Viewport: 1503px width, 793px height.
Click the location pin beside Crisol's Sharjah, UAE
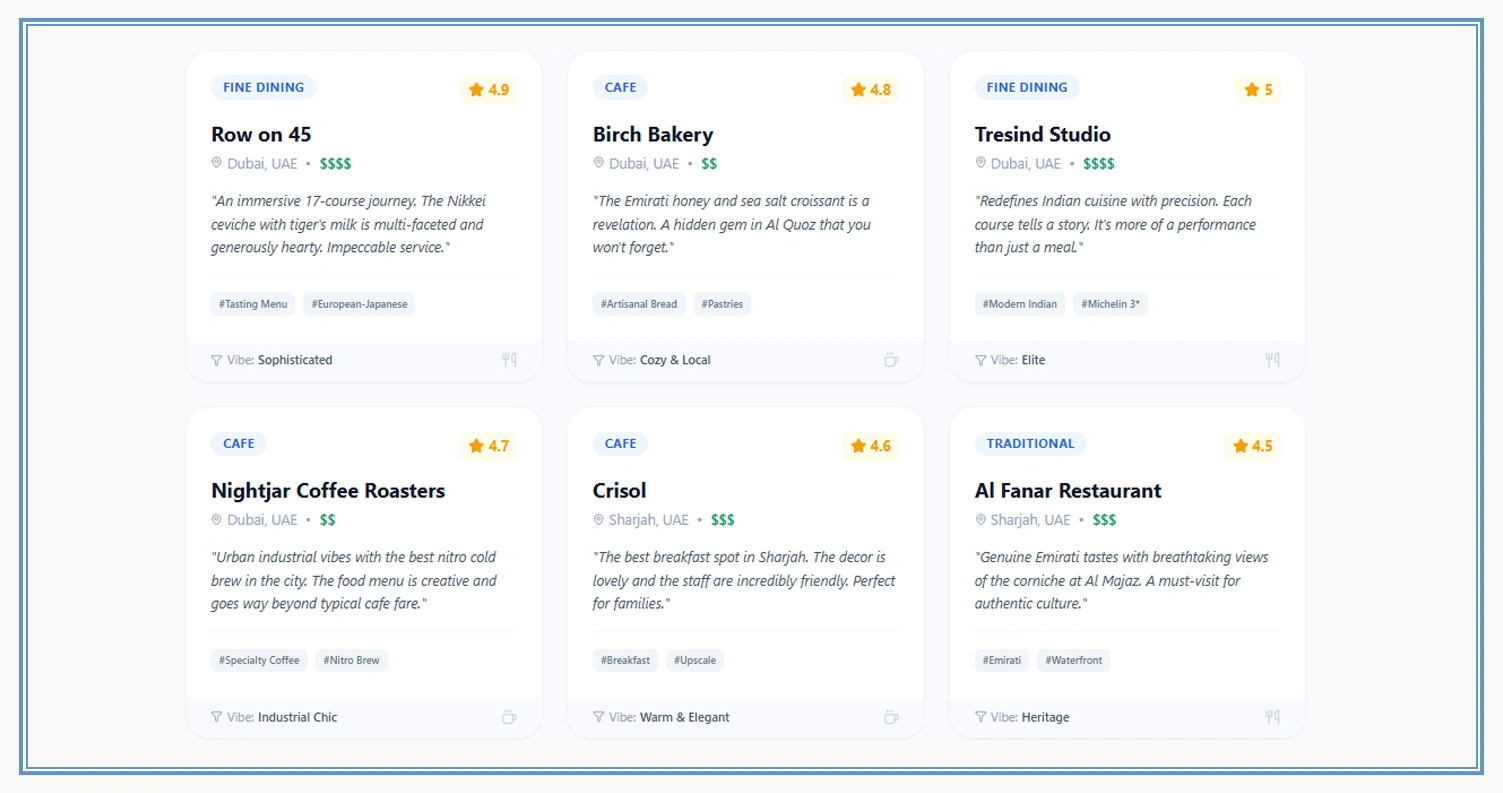point(598,519)
